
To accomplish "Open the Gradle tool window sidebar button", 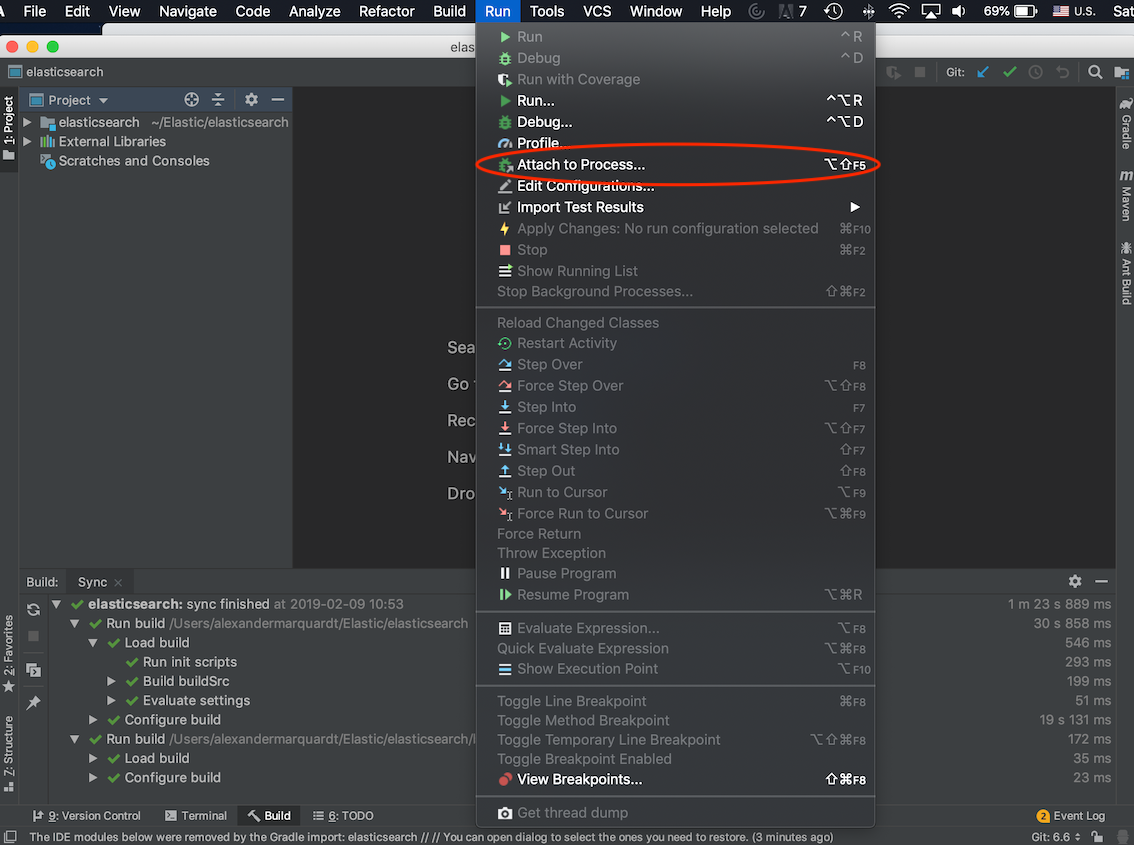I will point(1125,124).
